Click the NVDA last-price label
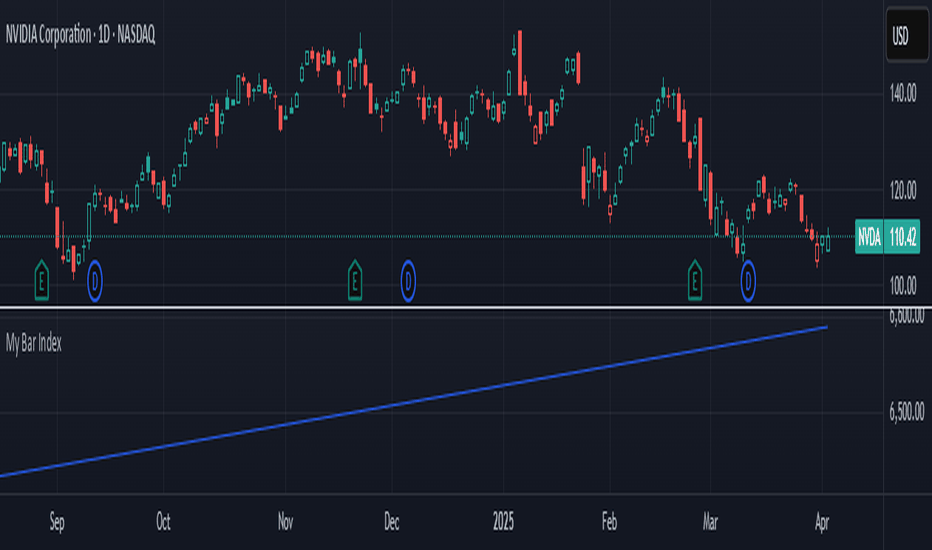The width and height of the screenshot is (932, 550). tap(869, 237)
